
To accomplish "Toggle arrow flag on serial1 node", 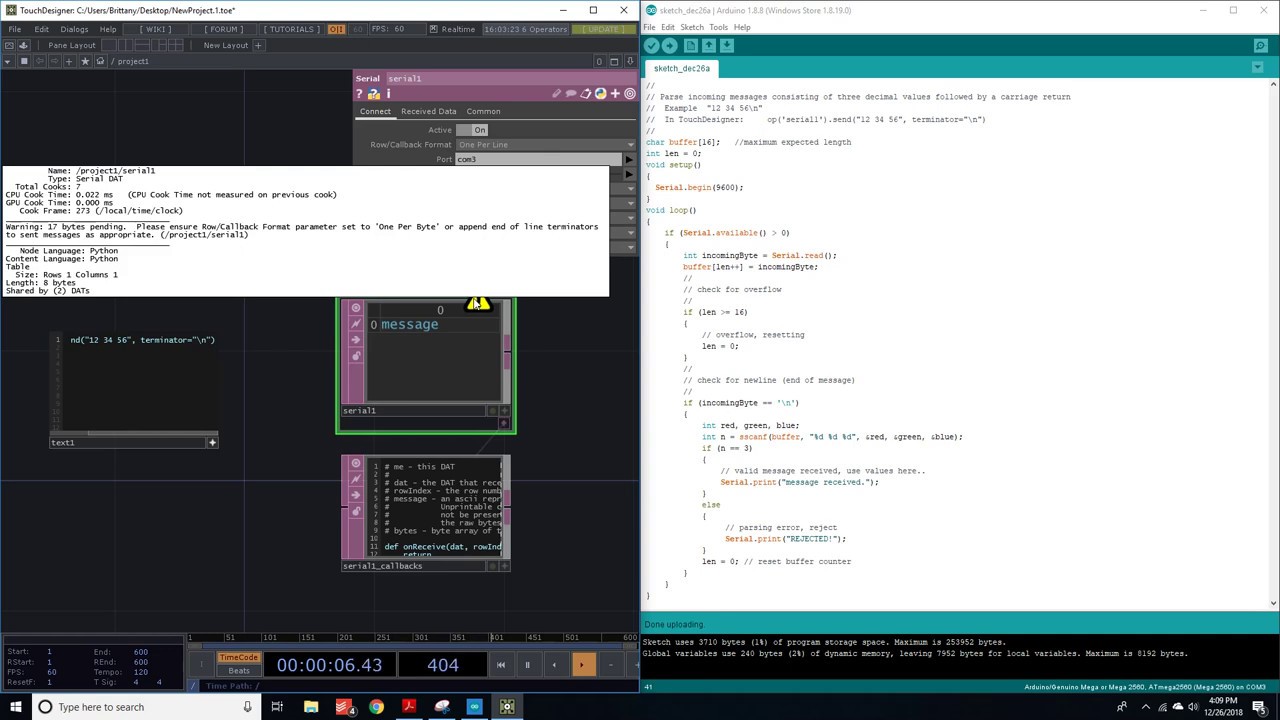I will tap(356, 340).
